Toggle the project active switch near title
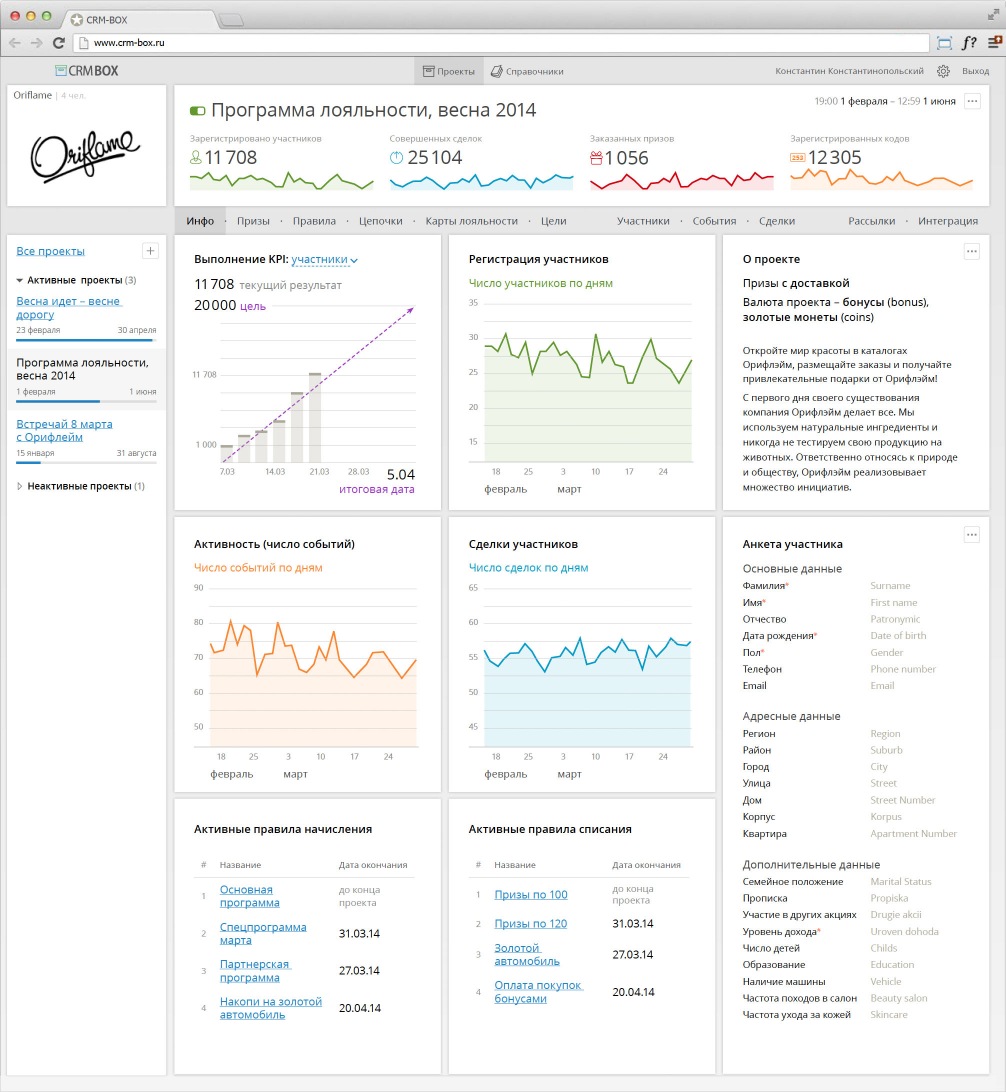 click(x=198, y=111)
